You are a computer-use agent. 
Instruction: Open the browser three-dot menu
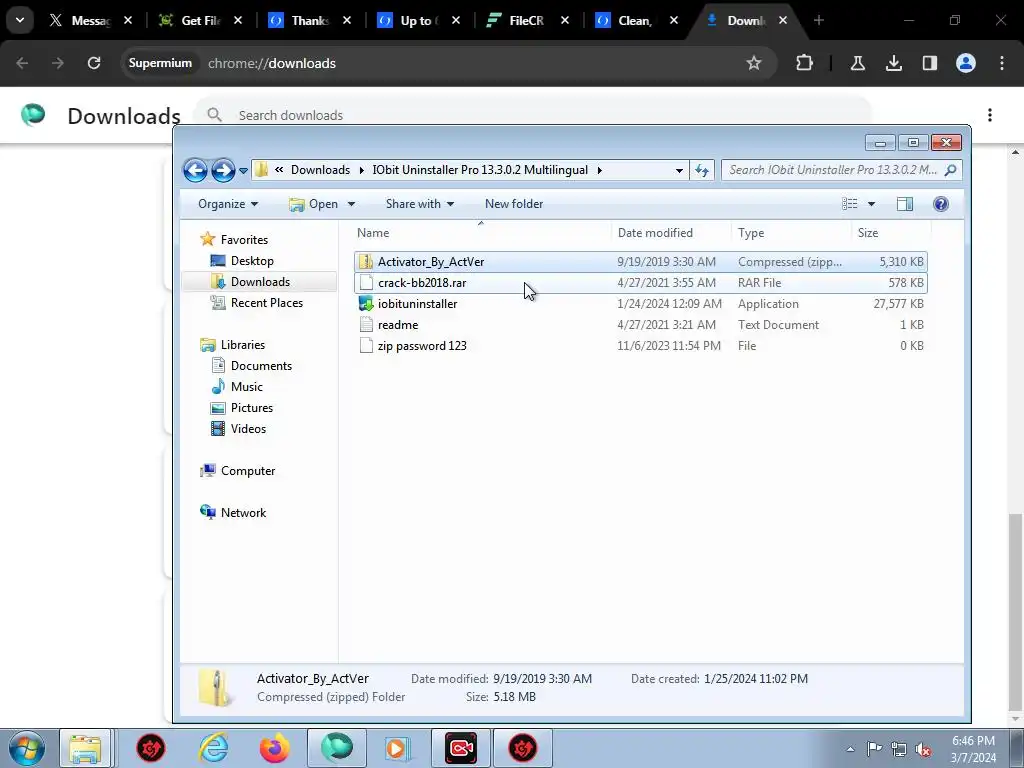coord(1001,63)
